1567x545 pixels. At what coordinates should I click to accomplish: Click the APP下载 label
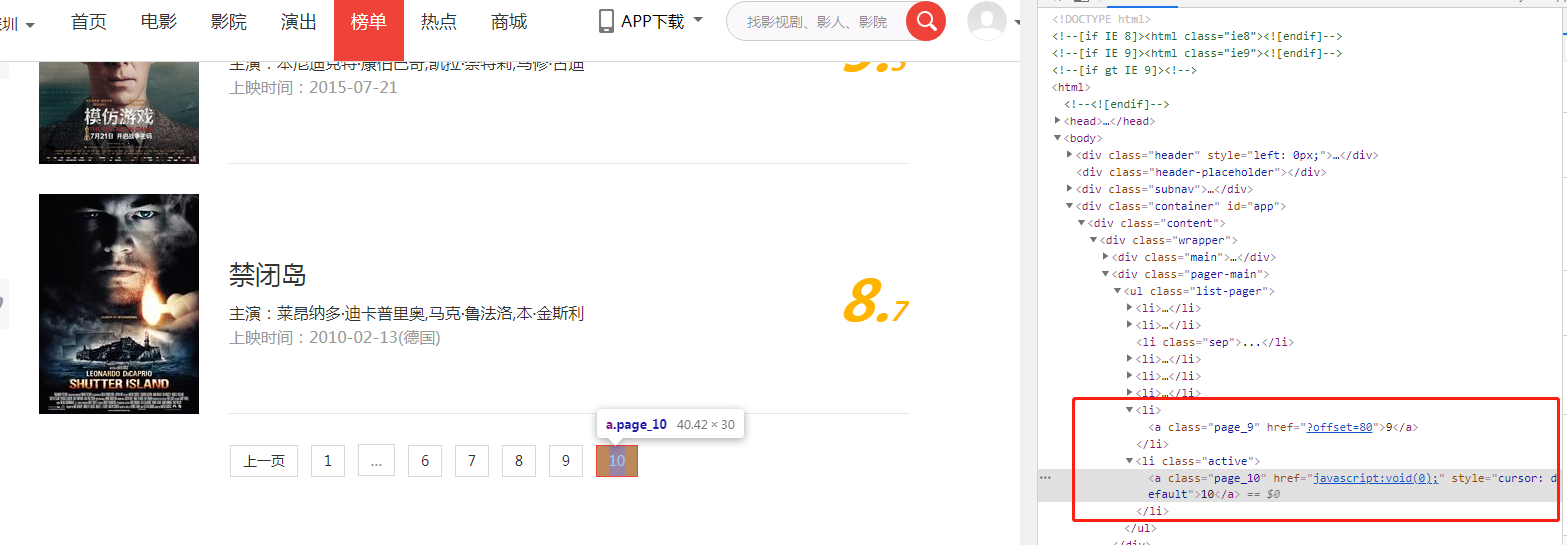[x=653, y=21]
